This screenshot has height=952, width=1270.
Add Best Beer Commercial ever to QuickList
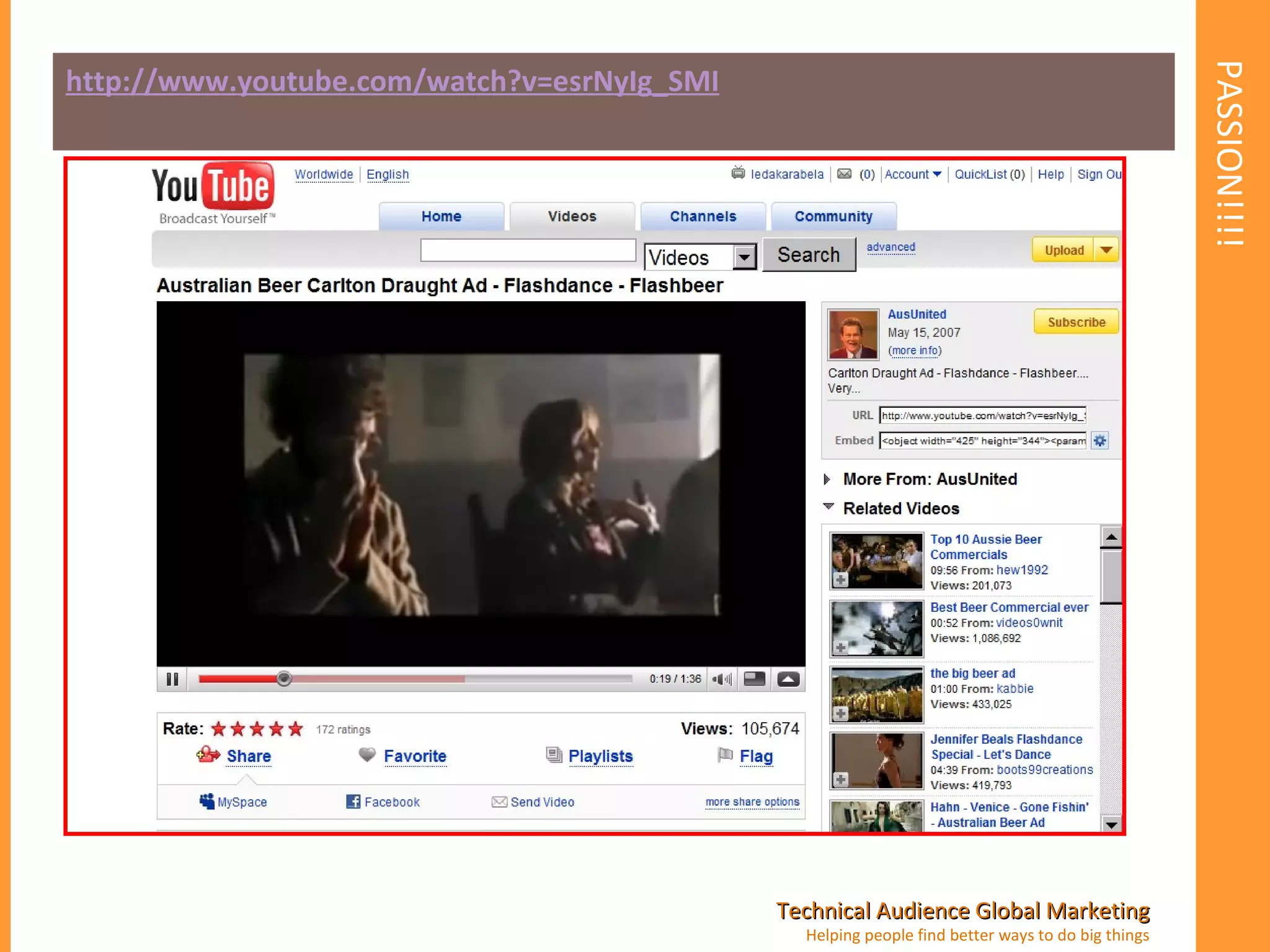point(840,648)
